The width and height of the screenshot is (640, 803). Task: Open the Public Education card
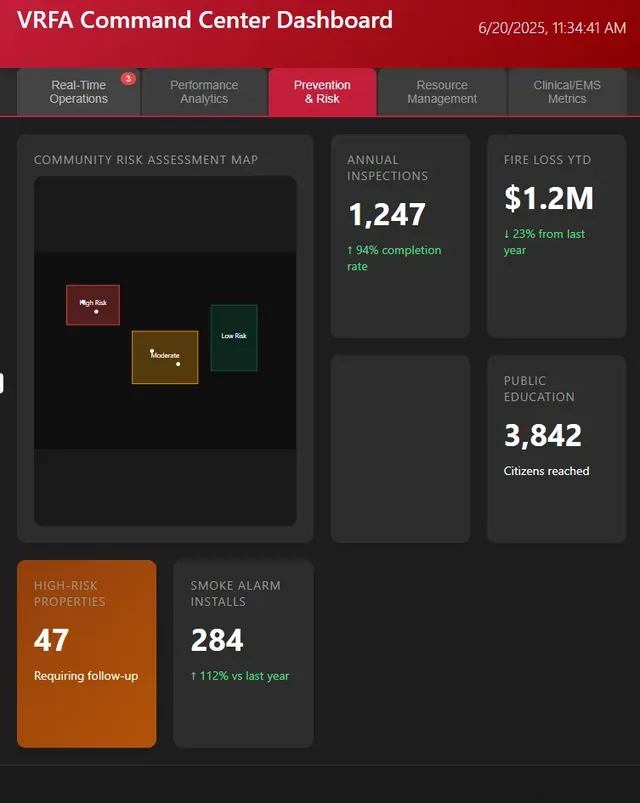point(557,449)
